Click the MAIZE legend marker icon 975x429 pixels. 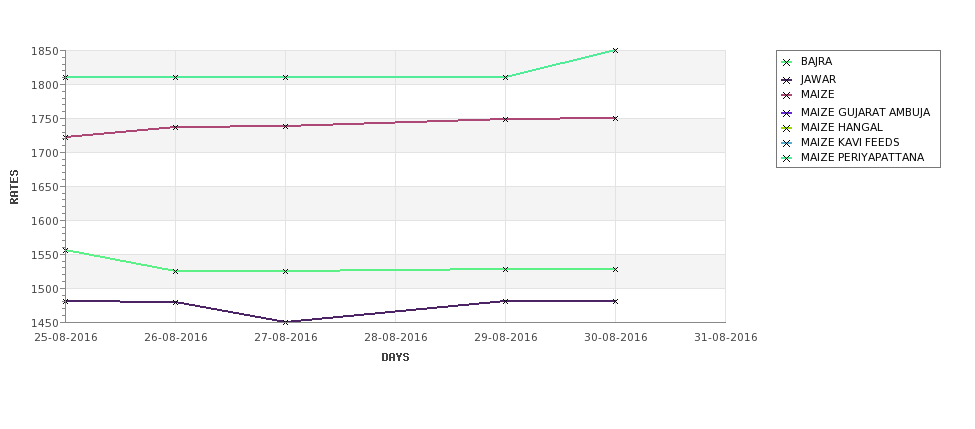[x=787, y=95]
